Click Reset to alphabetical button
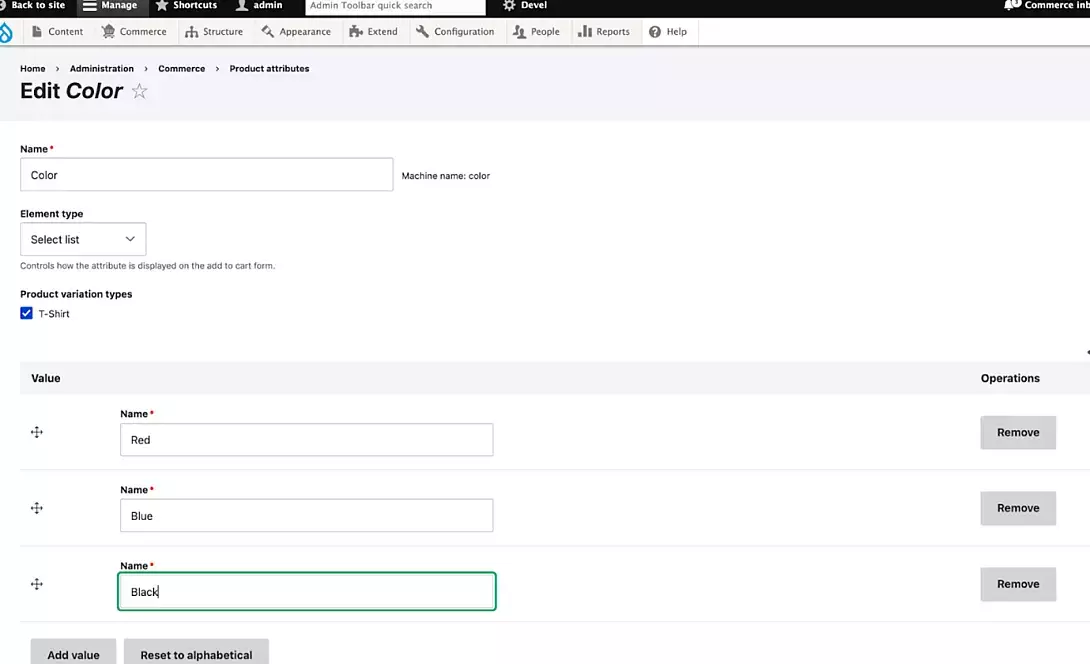1090x664 pixels. [x=196, y=654]
